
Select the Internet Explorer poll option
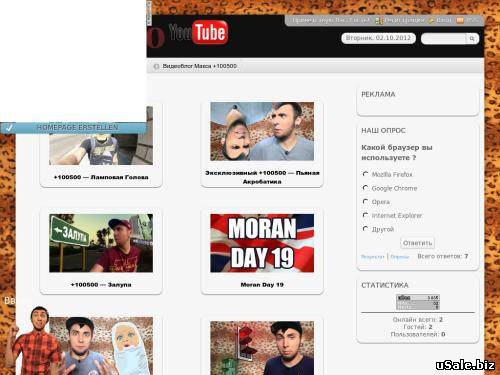click(365, 215)
